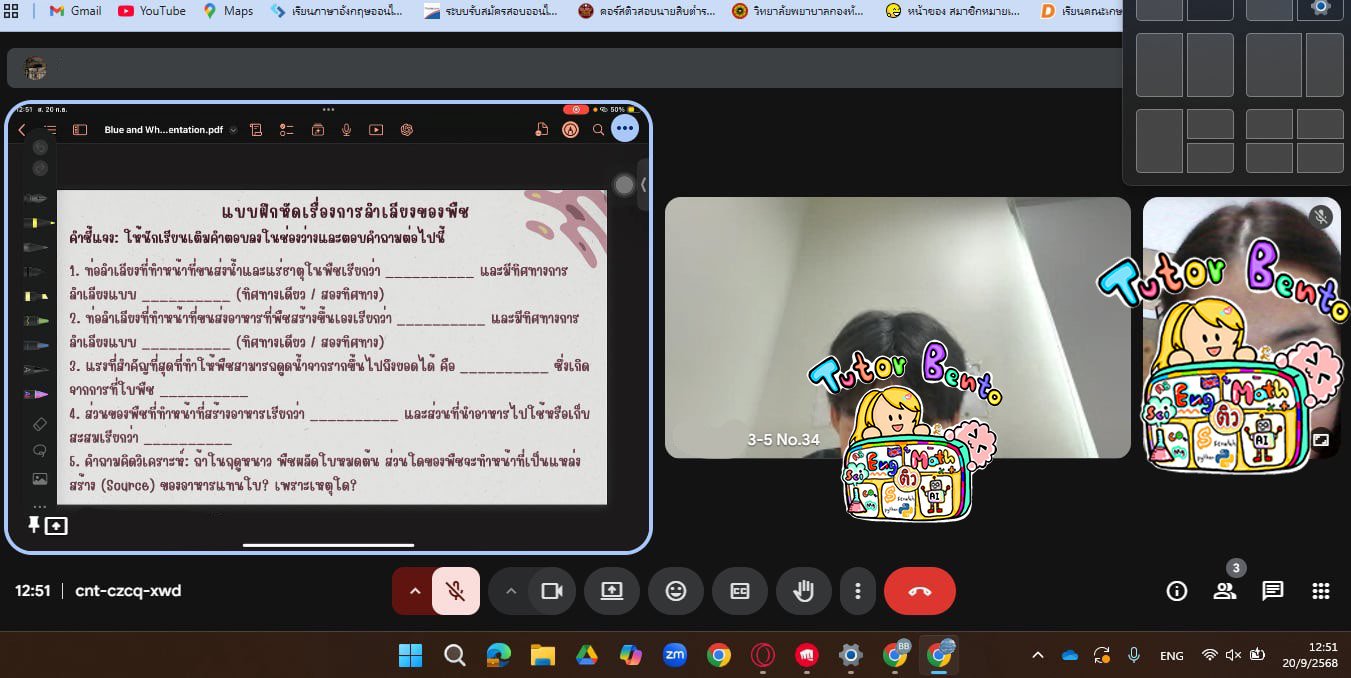Open File Explorer from the taskbar
The image size is (1351, 678).
[x=542, y=655]
